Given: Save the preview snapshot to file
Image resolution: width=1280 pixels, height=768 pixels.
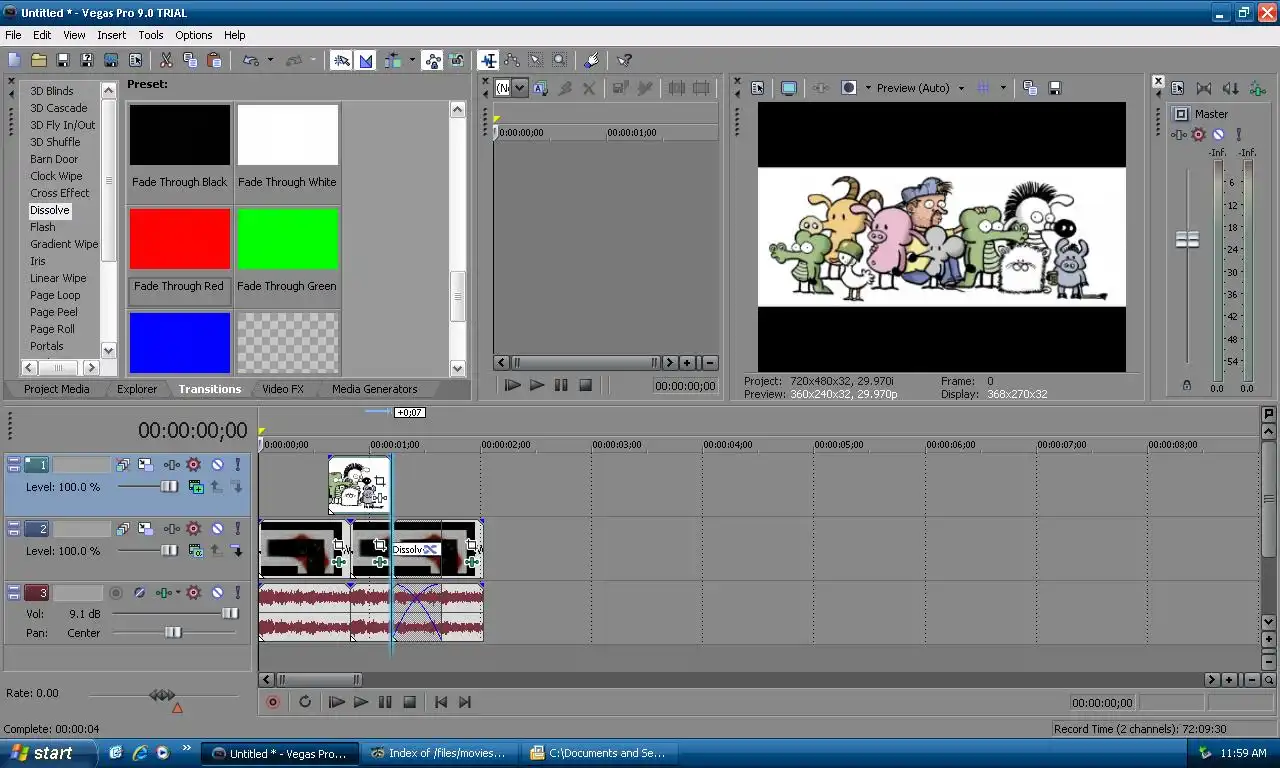Looking at the screenshot, I should pyautogui.click(x=1054, y=88).
